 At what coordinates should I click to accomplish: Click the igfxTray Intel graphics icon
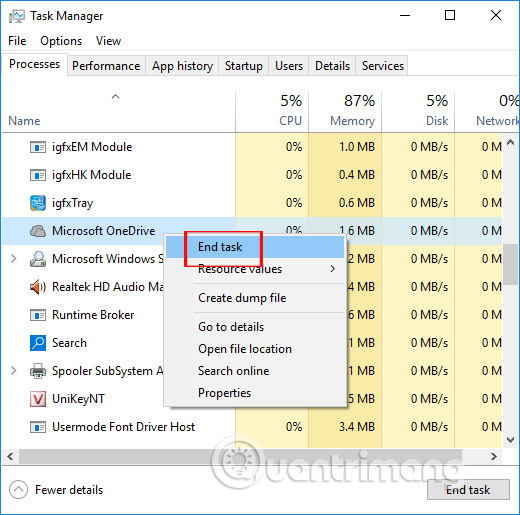pos(38,203)
